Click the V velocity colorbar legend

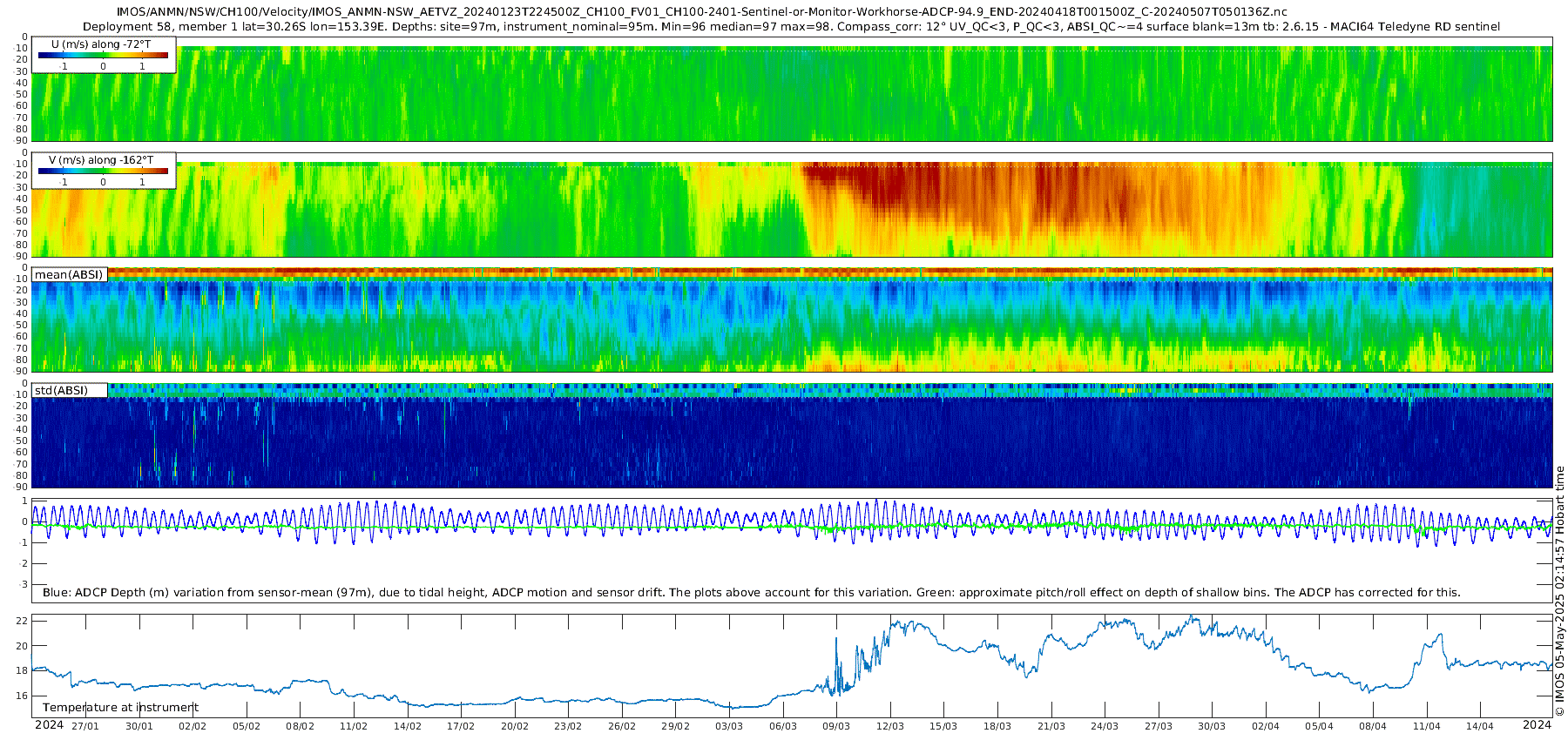(x=104, y=171)
